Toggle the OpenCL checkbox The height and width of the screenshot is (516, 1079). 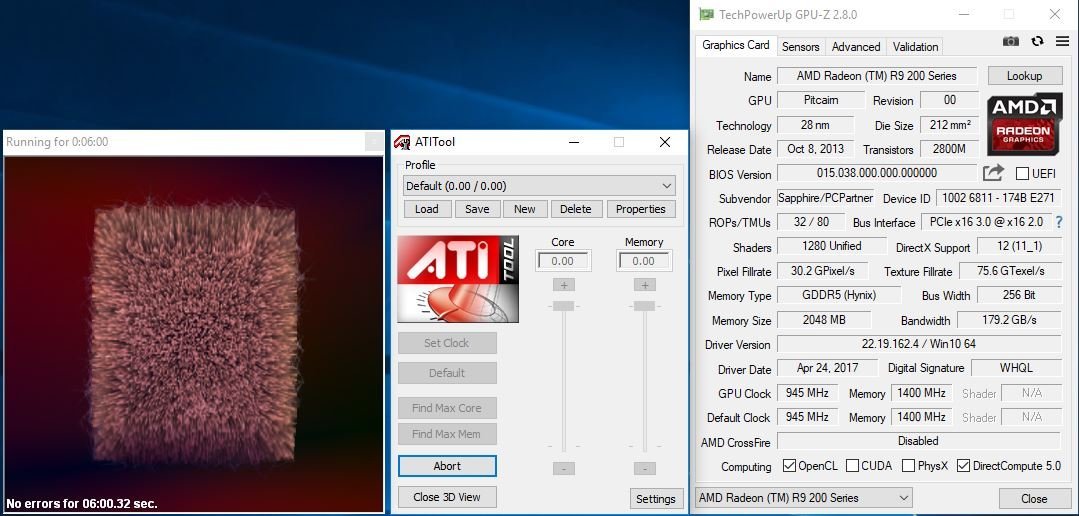tap(789, 466)
